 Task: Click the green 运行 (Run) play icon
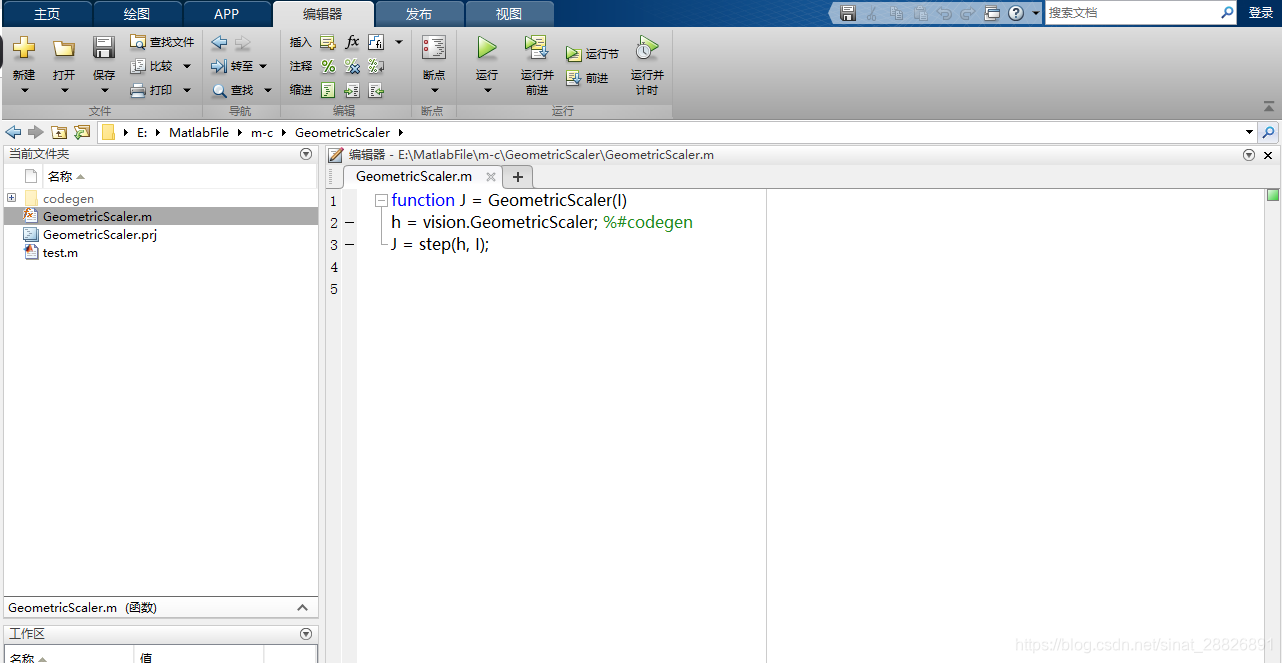pos(487,48)
